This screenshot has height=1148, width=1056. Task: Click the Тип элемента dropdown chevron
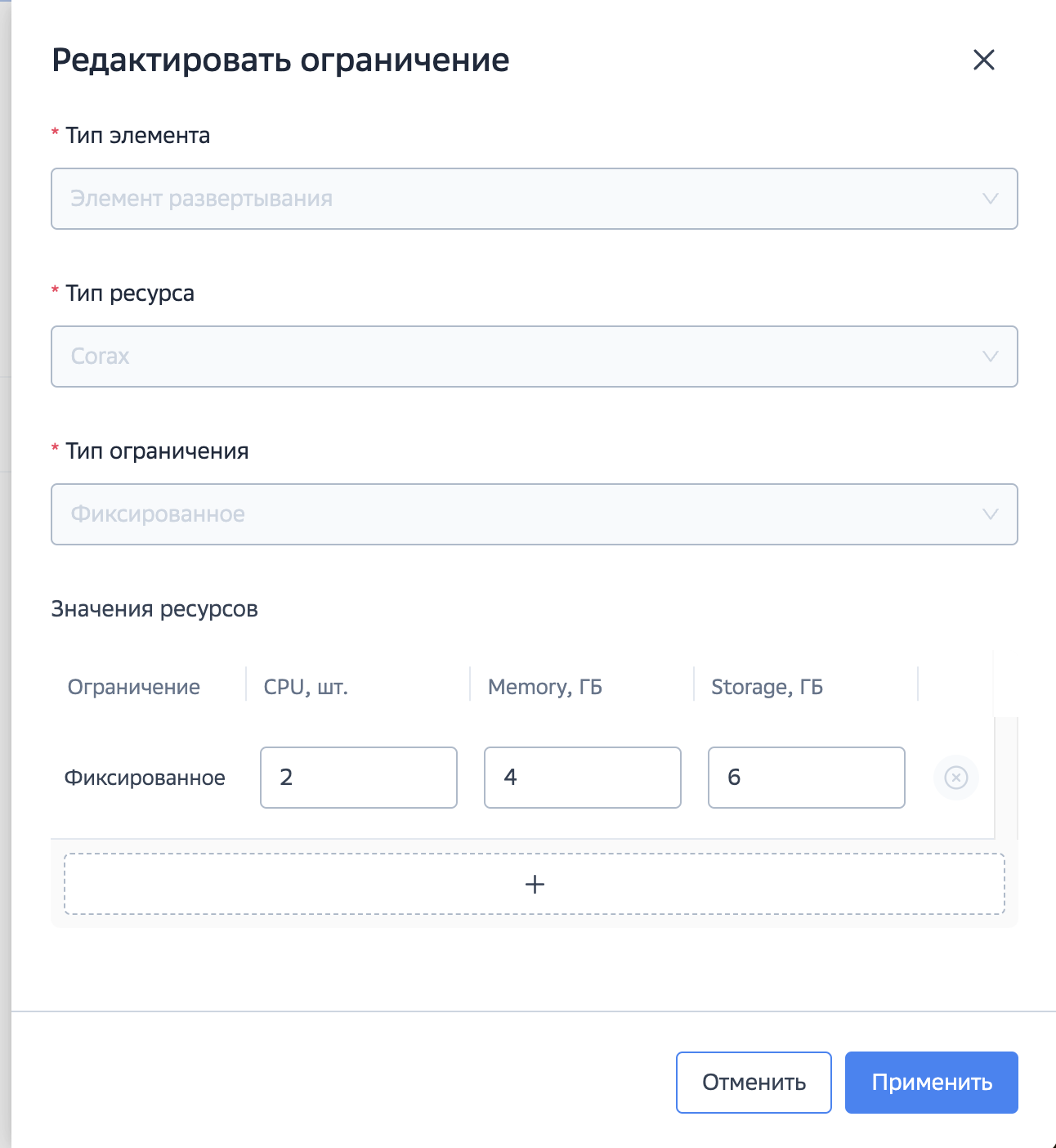pyautogui.click(x=990, y=199)
